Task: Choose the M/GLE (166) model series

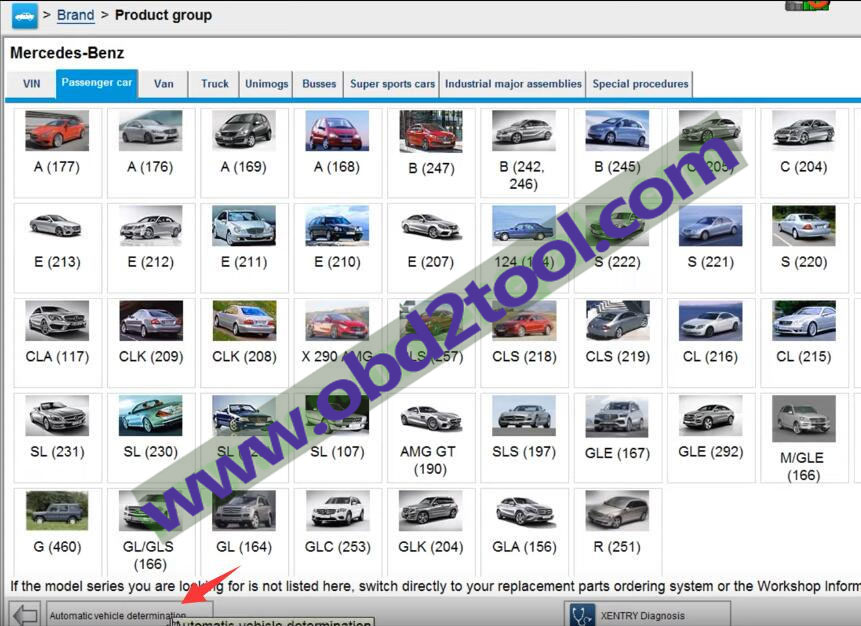Action: [x=804, y=438]
